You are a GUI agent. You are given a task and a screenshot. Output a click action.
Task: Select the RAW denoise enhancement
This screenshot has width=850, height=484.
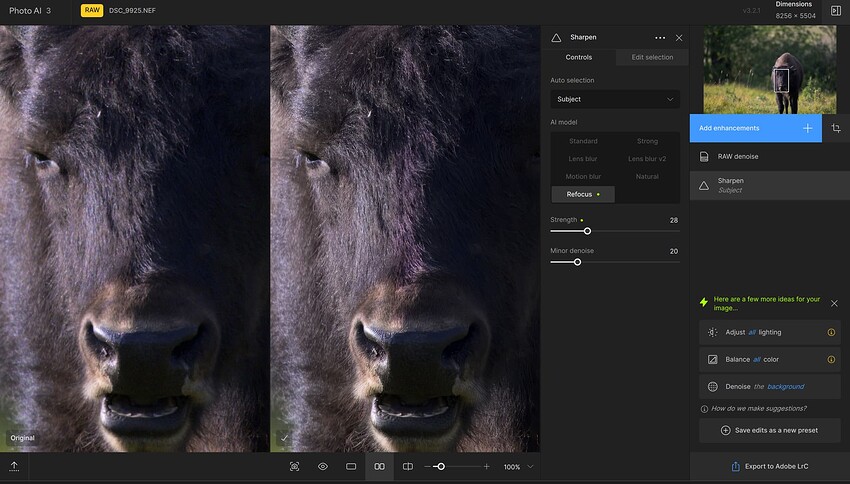click(x=770, y=157)
